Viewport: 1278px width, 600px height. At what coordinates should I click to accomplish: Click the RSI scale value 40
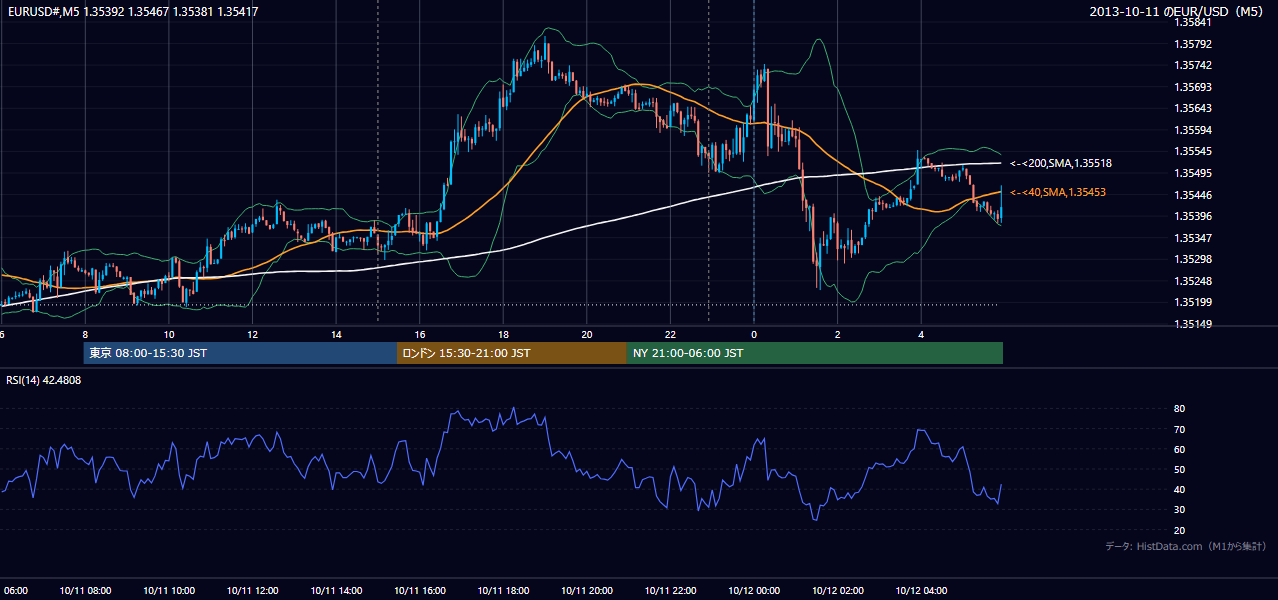point(1179,489)
